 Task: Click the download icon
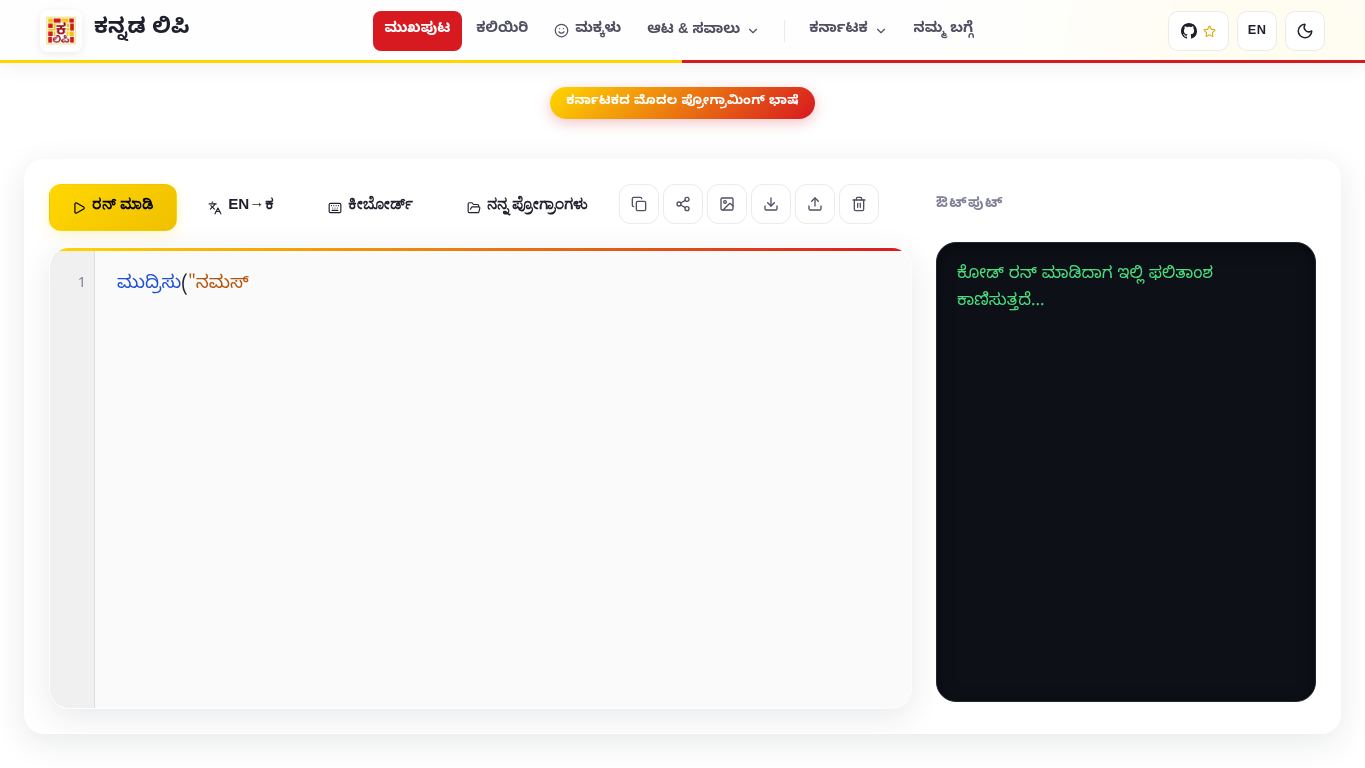tap(771, 204)
